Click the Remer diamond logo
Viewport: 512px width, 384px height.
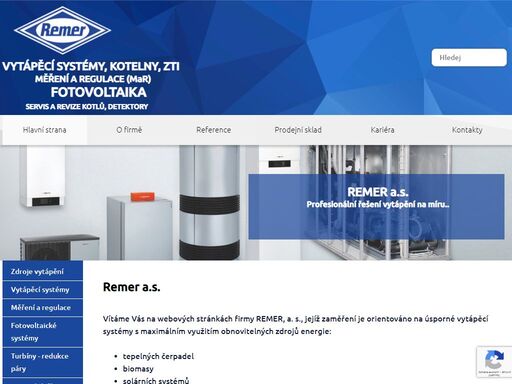(x=62, y=30)
